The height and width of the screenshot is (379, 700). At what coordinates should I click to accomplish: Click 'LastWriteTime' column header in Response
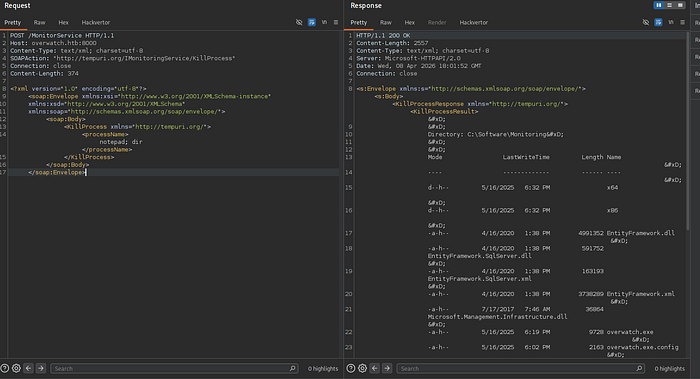pos(526,157)
